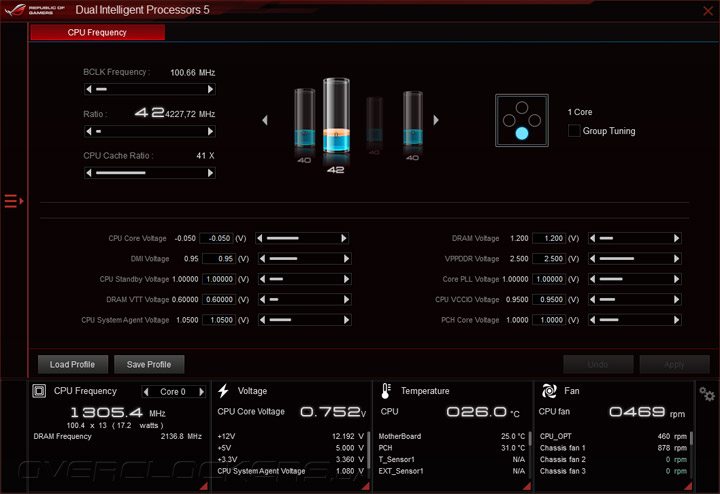Select the leftmost core cylinder labeled 40
Viewport: 720px width, 494px height.
pyautogui.click(x=304, y=118)
